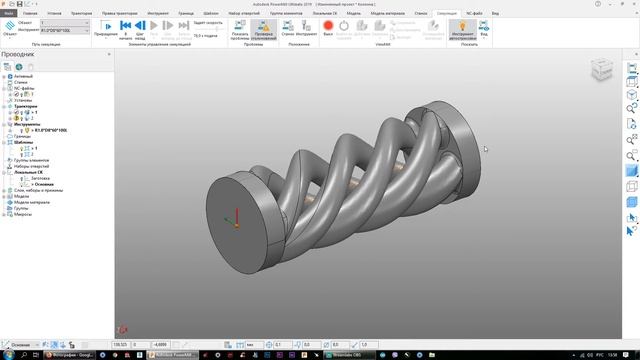
Task: Expand the Layers, sets and clamps node
Action: point(4,190)
